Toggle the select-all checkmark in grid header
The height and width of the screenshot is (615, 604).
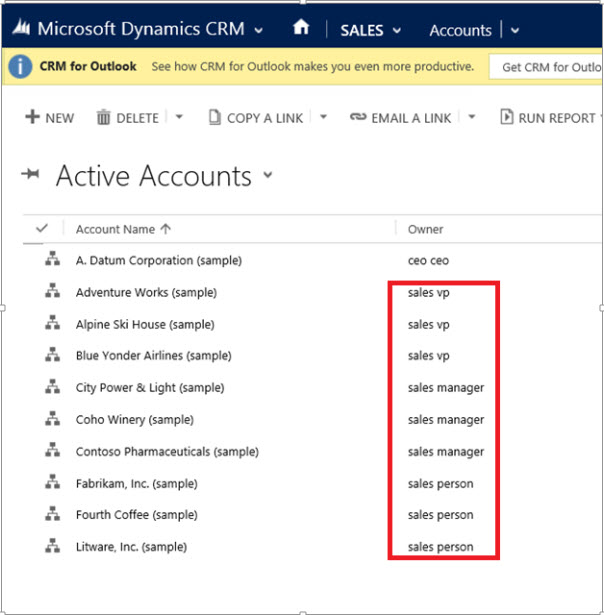[41, 229]
